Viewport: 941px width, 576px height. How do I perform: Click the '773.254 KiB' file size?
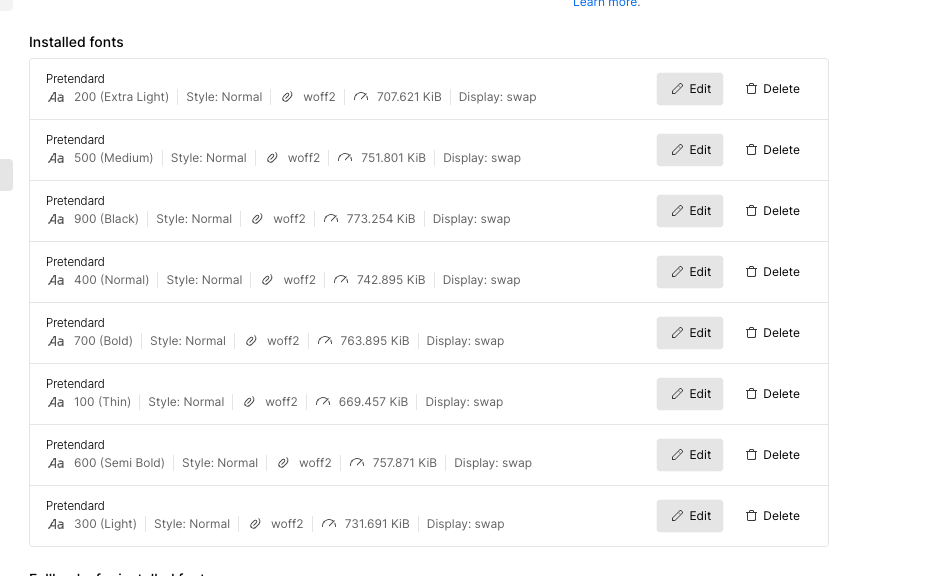tap(380, 219)
